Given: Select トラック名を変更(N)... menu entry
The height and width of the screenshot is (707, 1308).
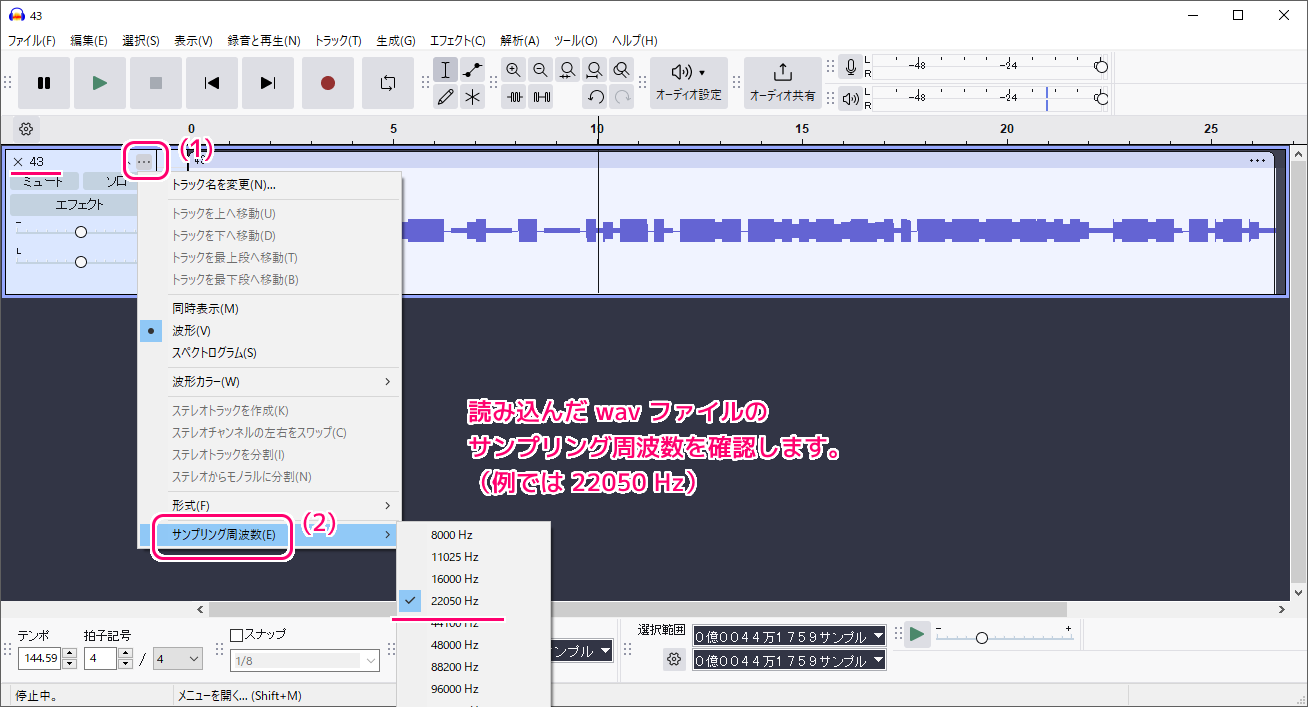Looking at the screenshot, I should click(x=224, y=185).
